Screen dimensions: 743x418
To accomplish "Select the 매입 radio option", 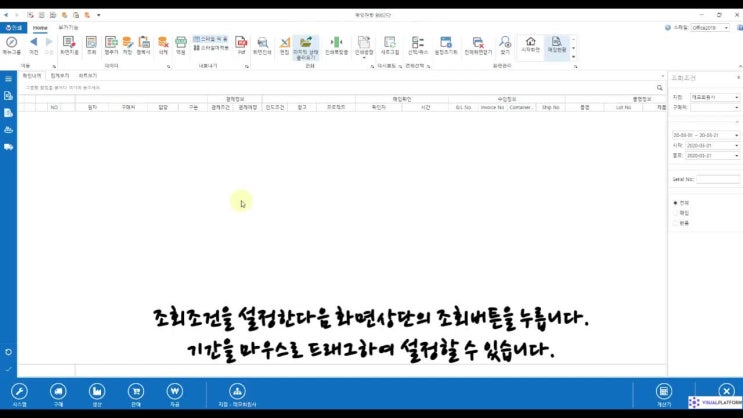I will (x=676, y=213).
